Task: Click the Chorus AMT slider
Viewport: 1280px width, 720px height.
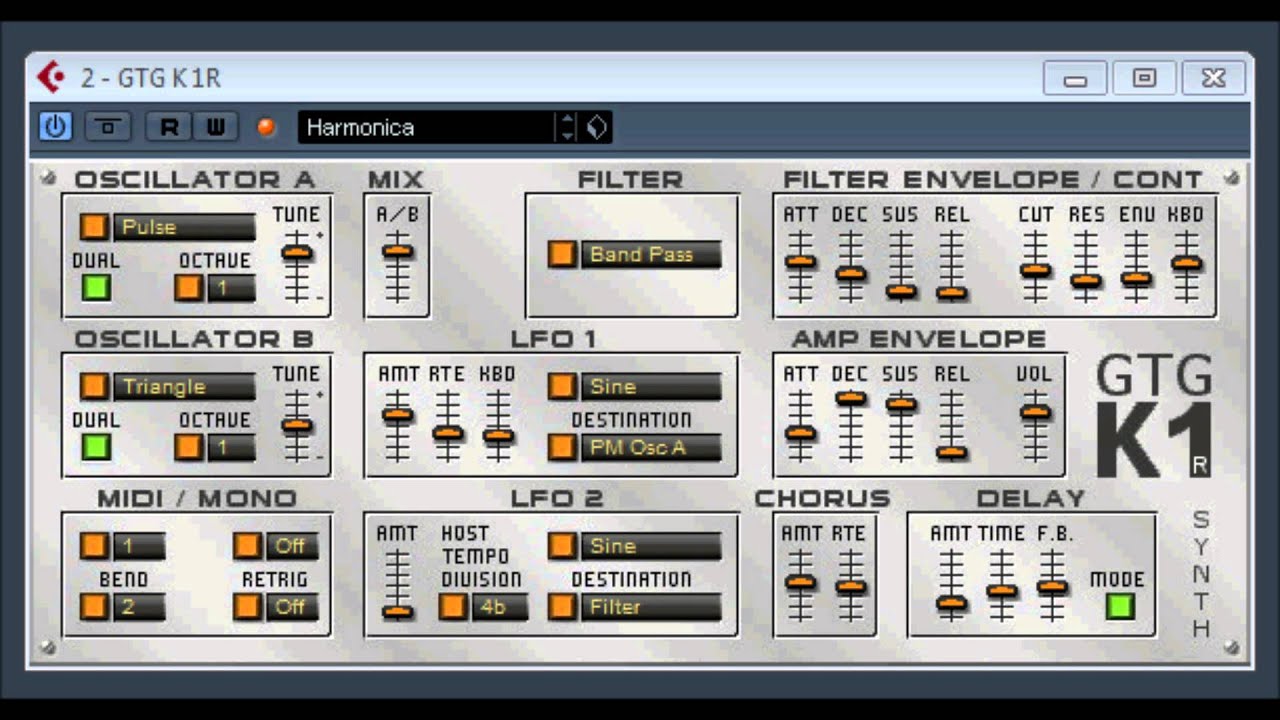Action: (800, 585)
